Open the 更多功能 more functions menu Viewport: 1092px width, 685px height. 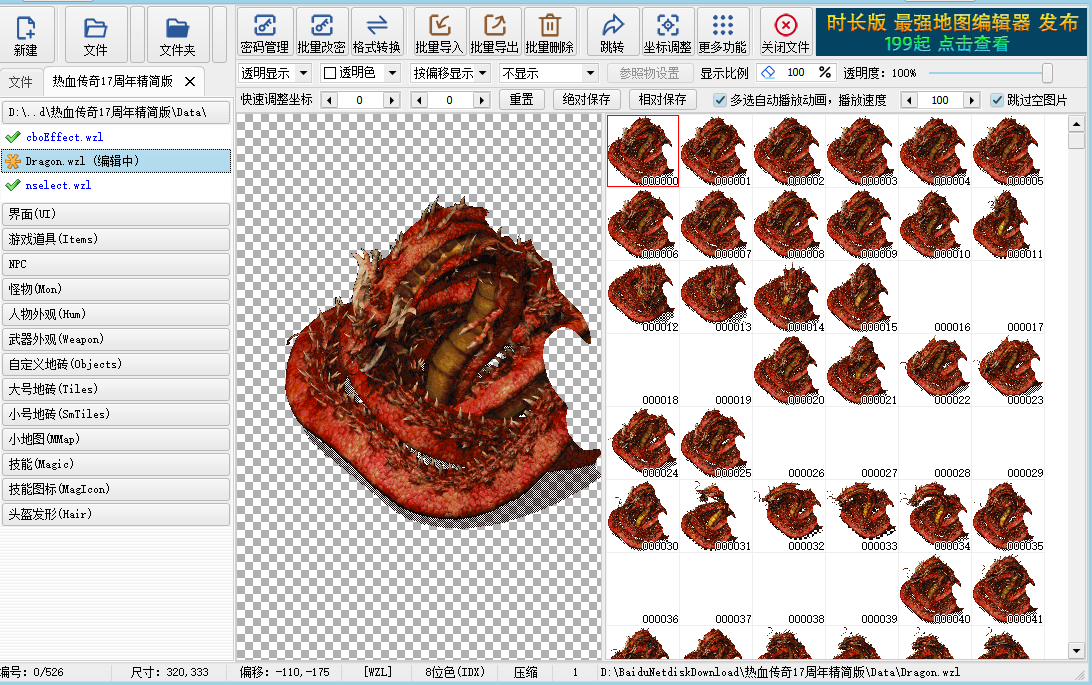pyautogui.click(x=723, y=33)
